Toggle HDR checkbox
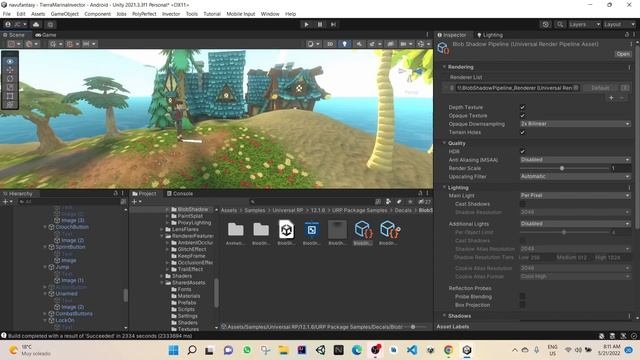The height and width of the screenshot is (360, 640). (x=522, y=151)
